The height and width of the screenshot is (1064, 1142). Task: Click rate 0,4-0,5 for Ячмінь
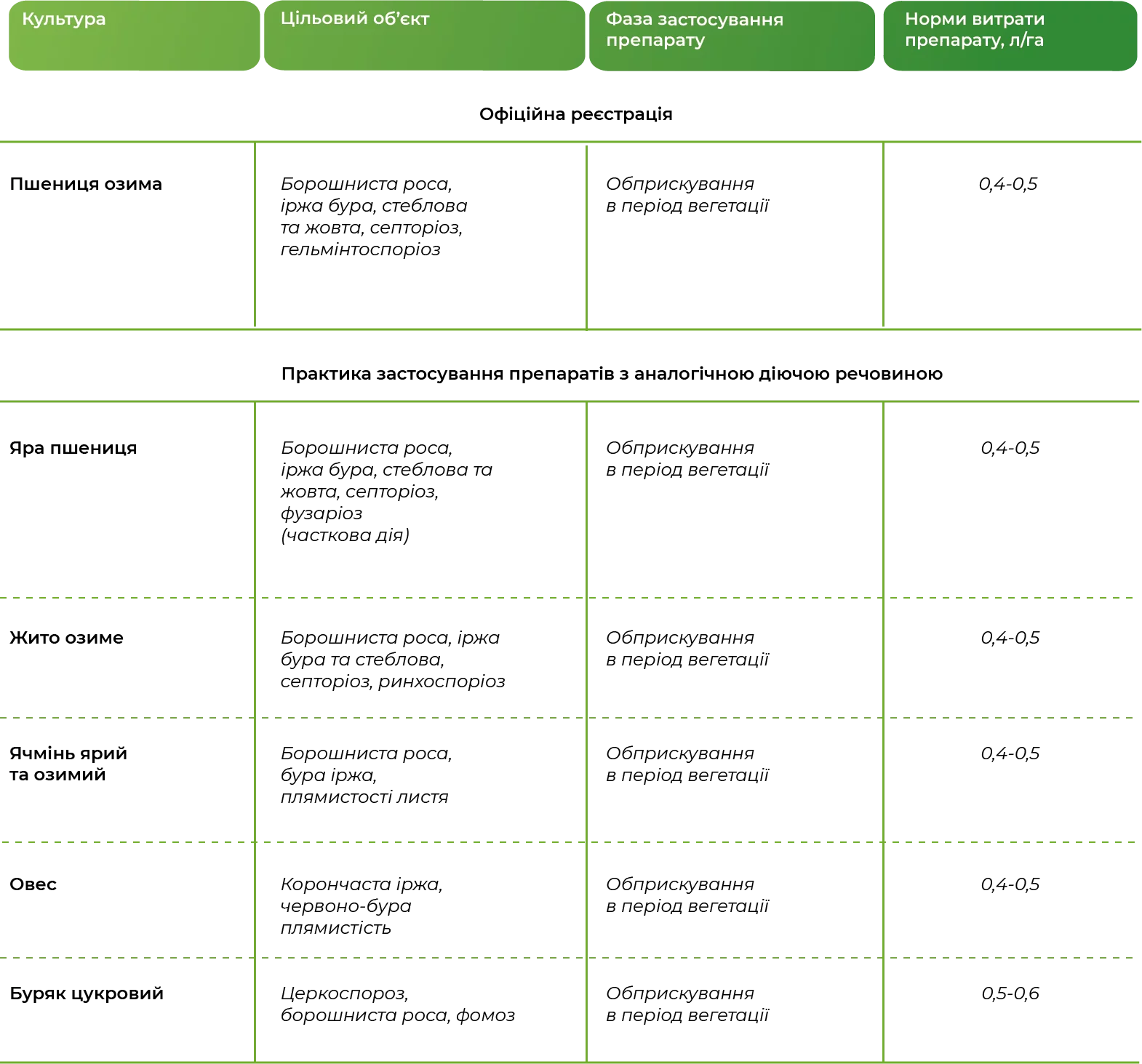point(1010,753)
